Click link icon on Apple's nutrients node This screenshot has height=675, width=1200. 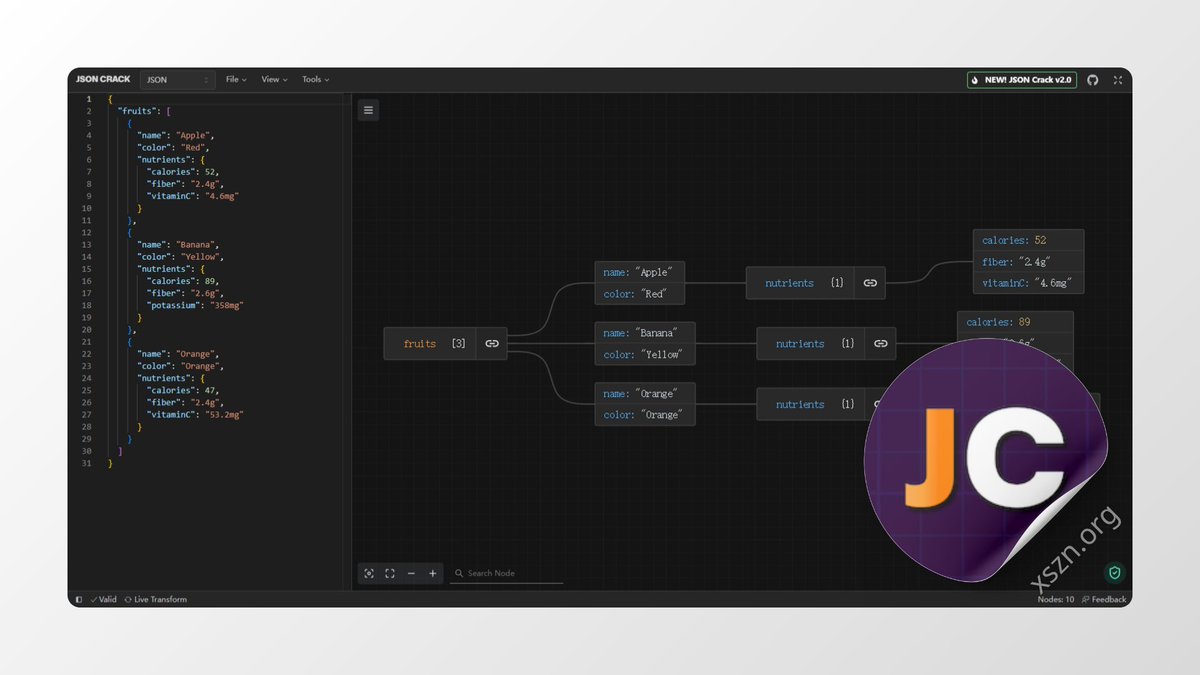click(870, 283)
